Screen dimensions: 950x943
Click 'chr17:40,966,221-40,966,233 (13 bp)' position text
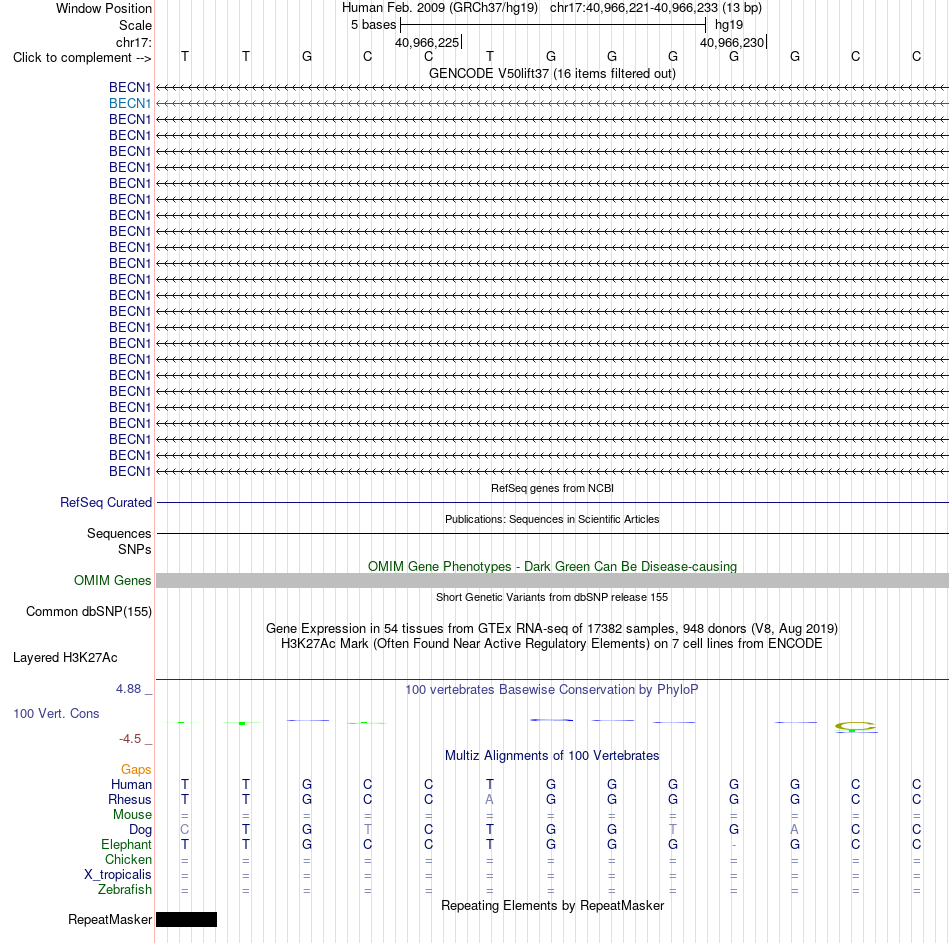coord(656,8)
